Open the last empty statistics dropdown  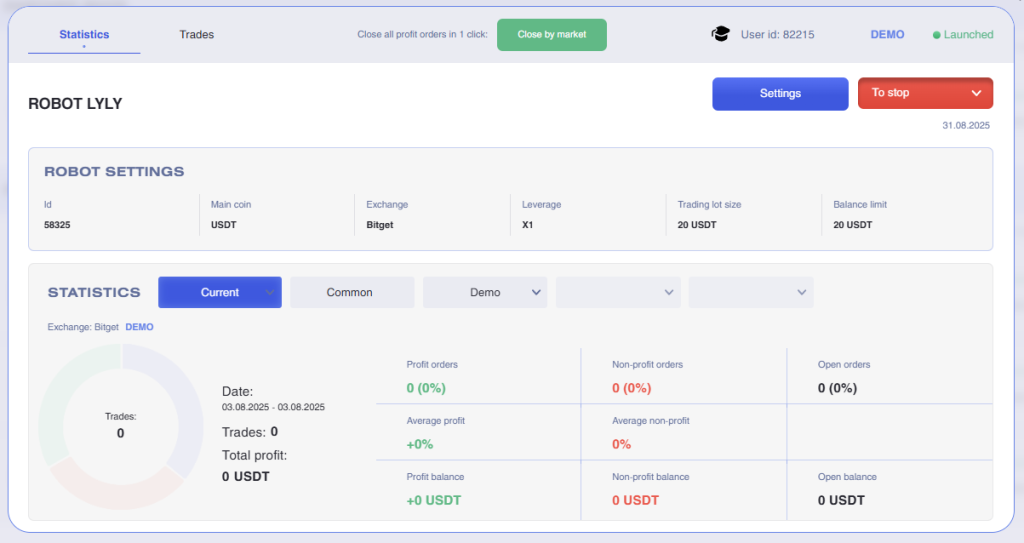tap(751, 292)
